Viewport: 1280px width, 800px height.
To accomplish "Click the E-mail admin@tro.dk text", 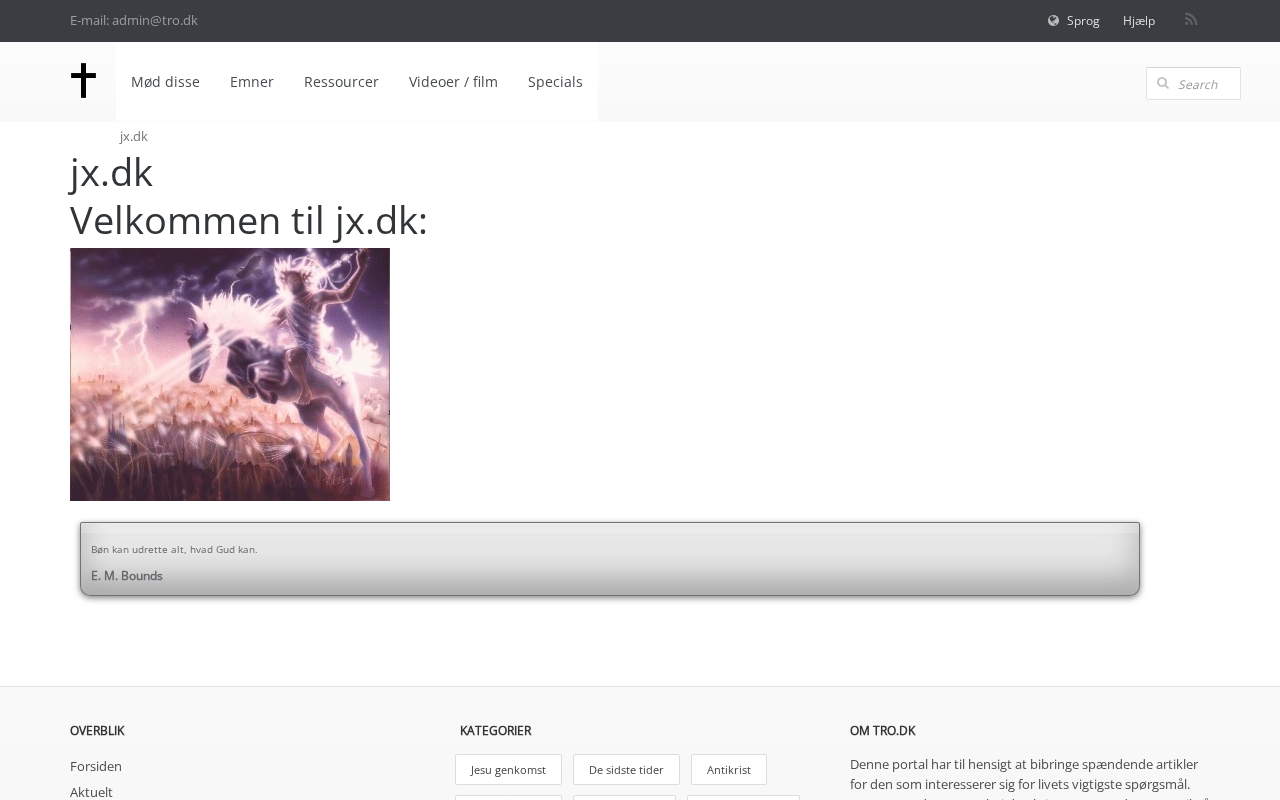I will 134,20.
